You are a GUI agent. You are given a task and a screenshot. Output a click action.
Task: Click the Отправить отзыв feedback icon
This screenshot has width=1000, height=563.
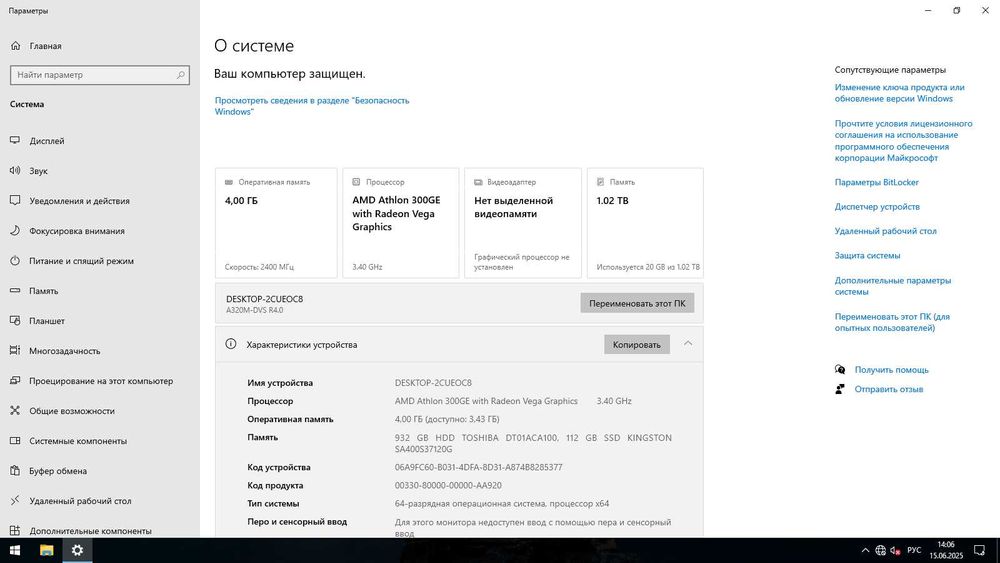(x=840, y=388)
